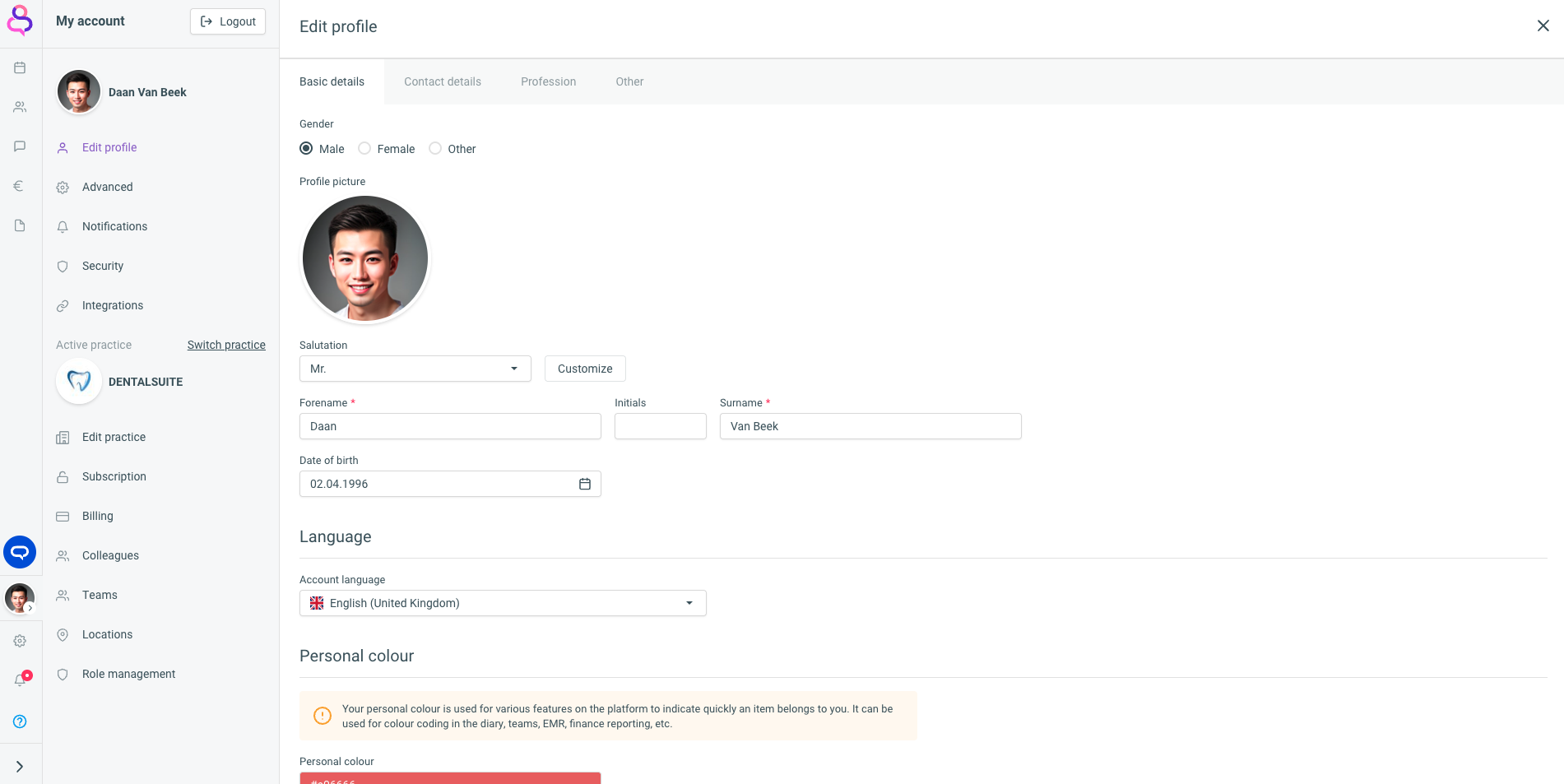Click the Switch practice link
The height and width of the screenshot is (784, 1564).
point(226,345)
